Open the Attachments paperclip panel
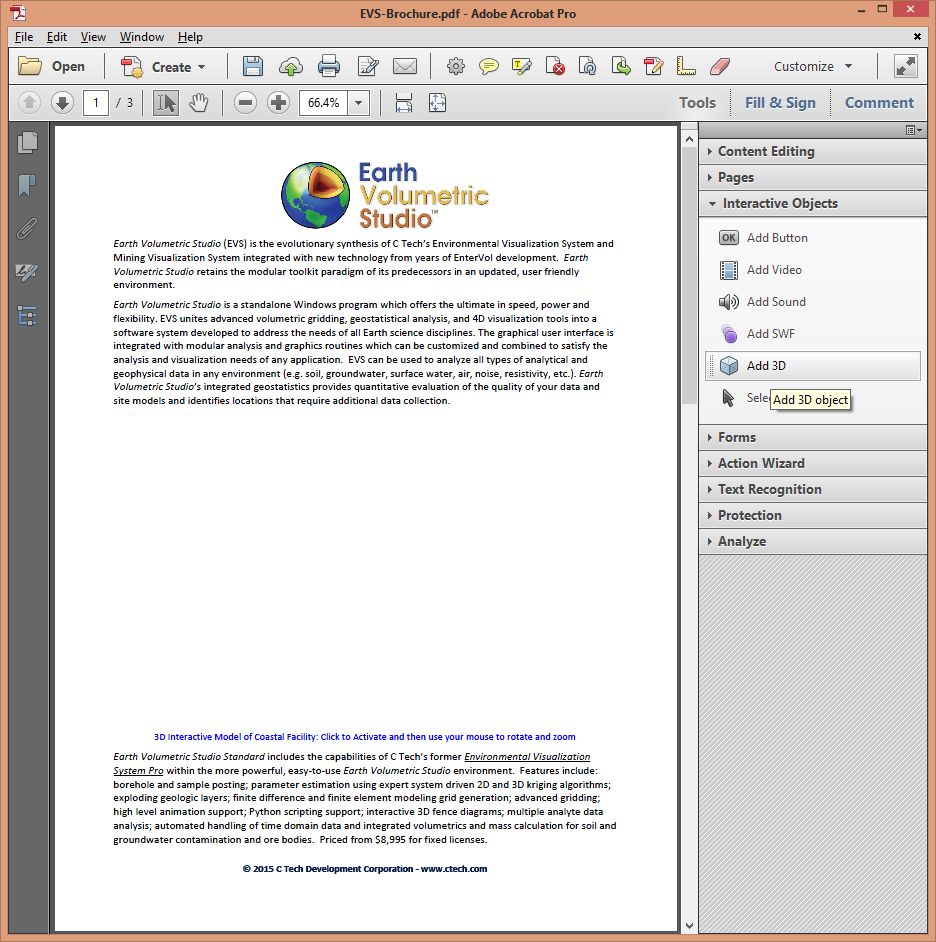The image size is (936, 942). tap(27, 228)
